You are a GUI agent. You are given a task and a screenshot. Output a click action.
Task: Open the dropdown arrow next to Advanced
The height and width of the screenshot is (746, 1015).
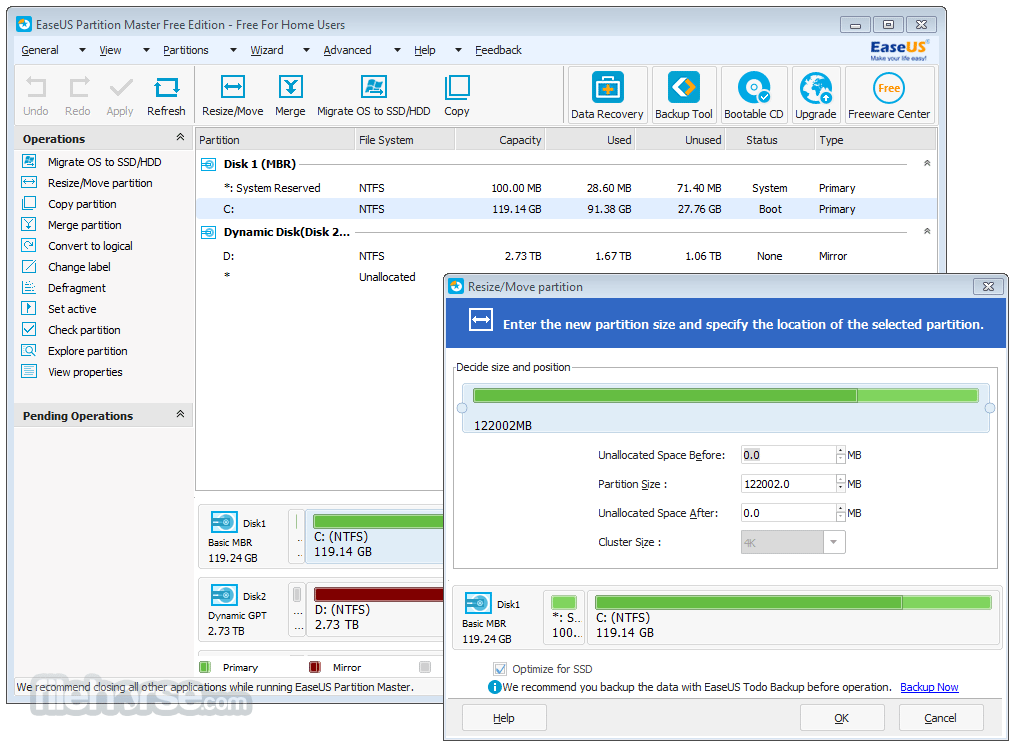tap(397, 51)
